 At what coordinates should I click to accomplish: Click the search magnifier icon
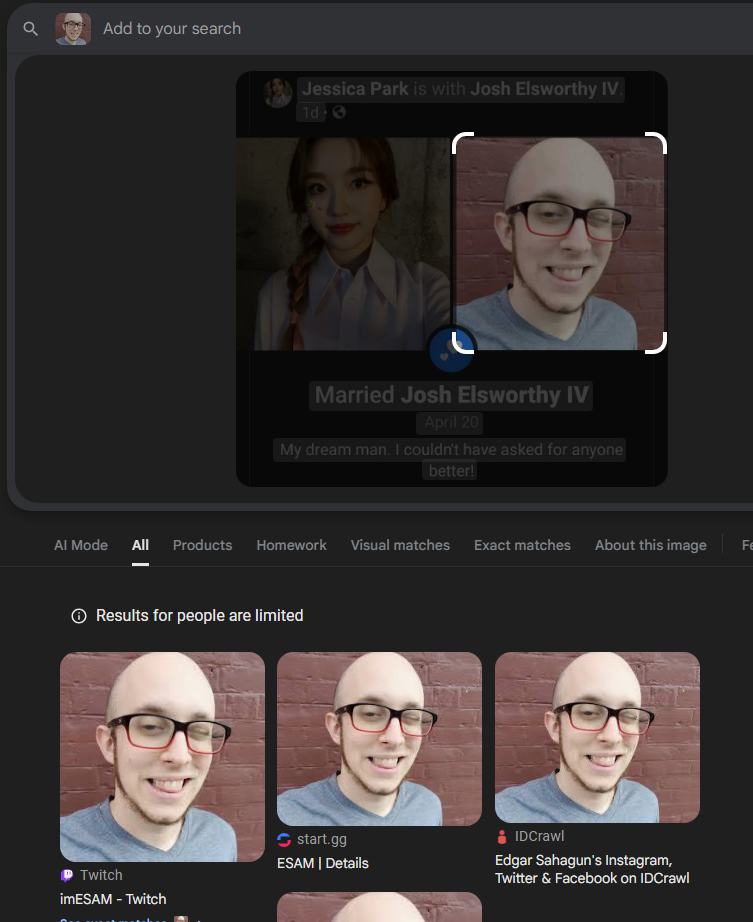point(31,28)
